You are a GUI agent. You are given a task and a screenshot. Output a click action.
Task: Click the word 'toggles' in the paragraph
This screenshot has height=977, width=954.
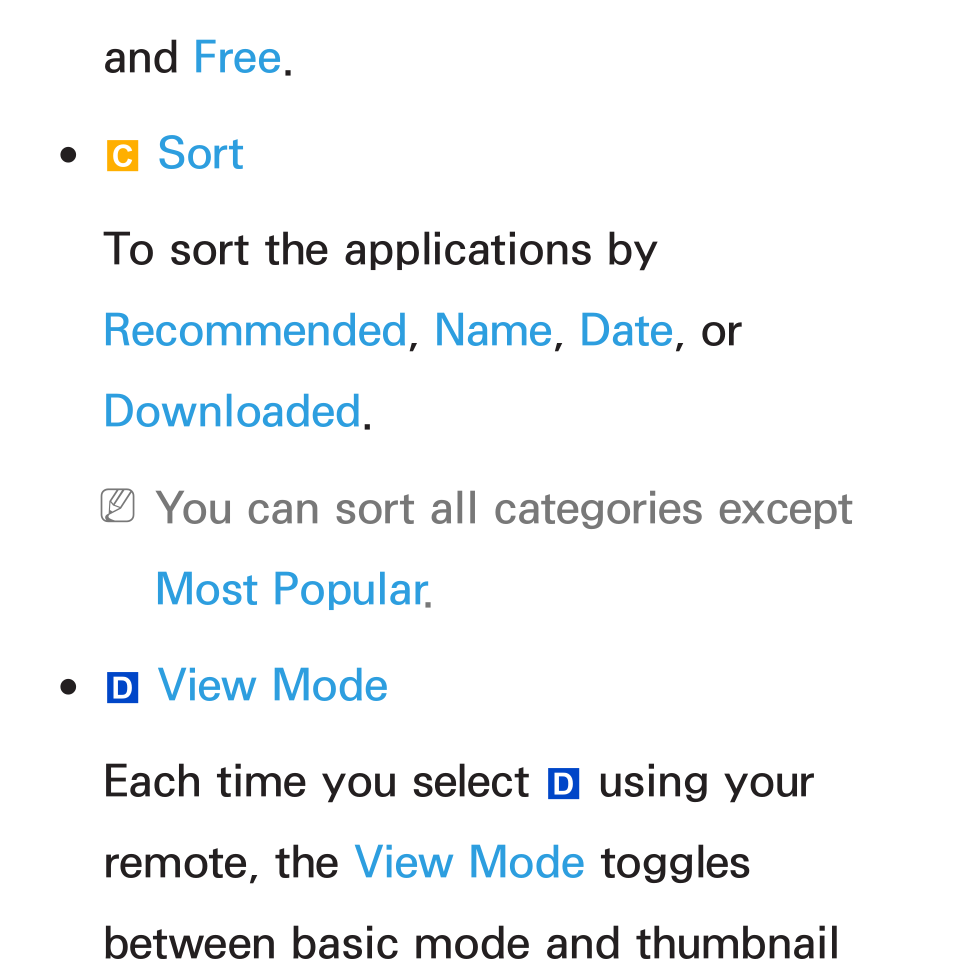(675, 865)
